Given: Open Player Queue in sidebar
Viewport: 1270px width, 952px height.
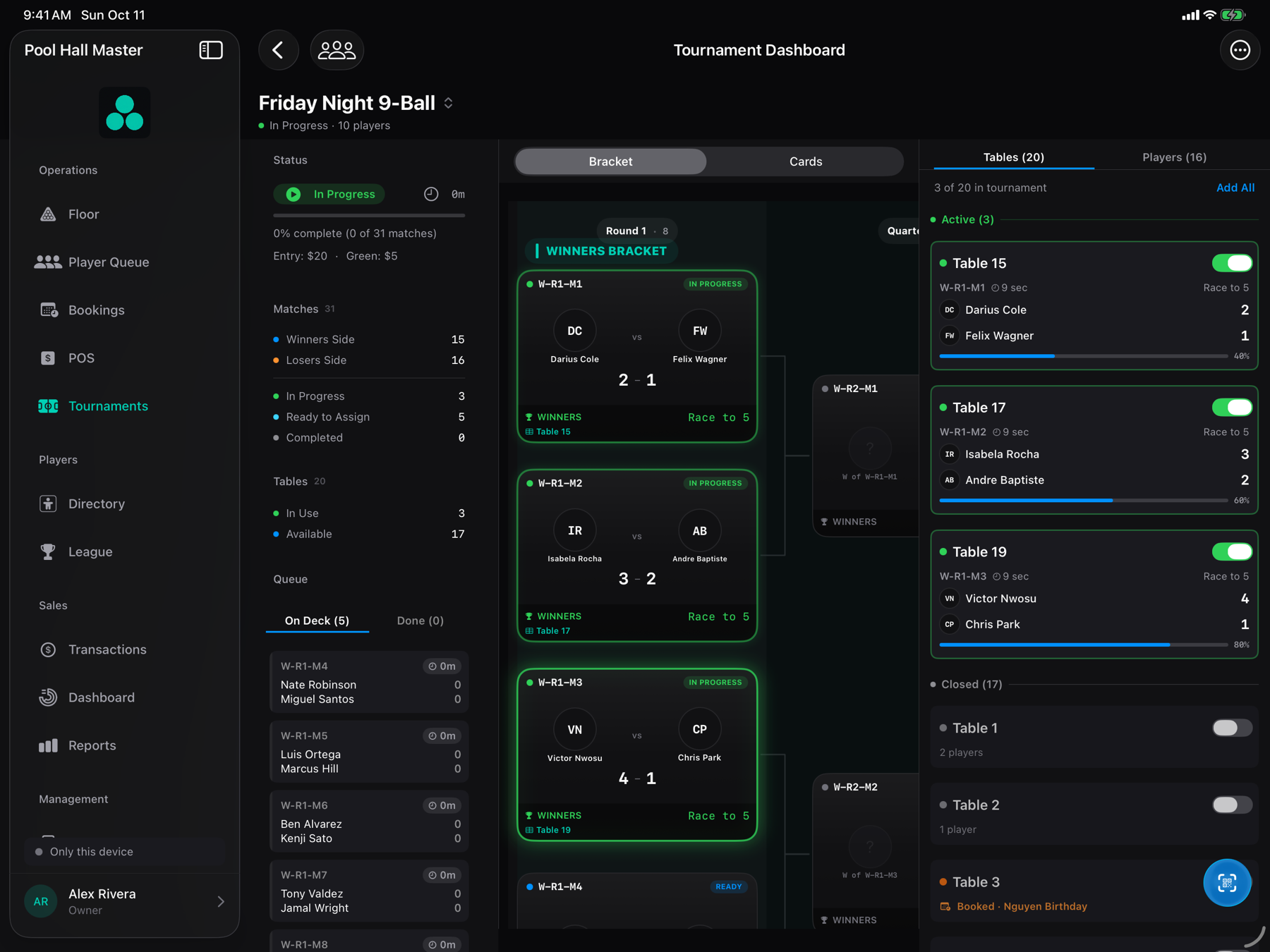Looking at the screenshot, I should [x=125, y=262].
